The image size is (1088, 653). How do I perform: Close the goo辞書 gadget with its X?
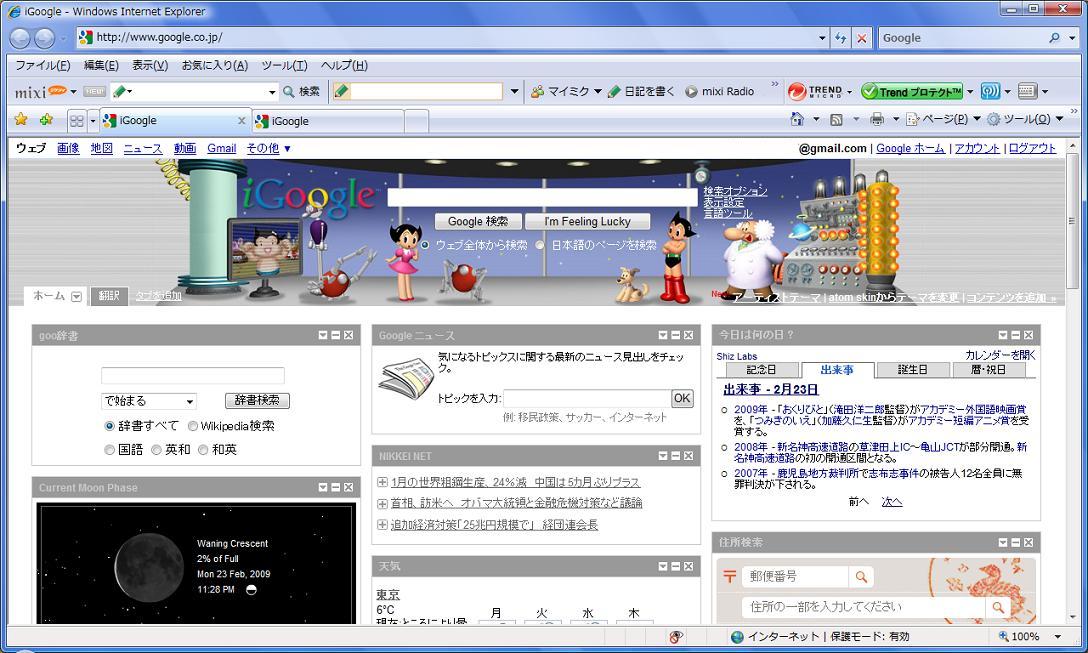pos(348,335)
